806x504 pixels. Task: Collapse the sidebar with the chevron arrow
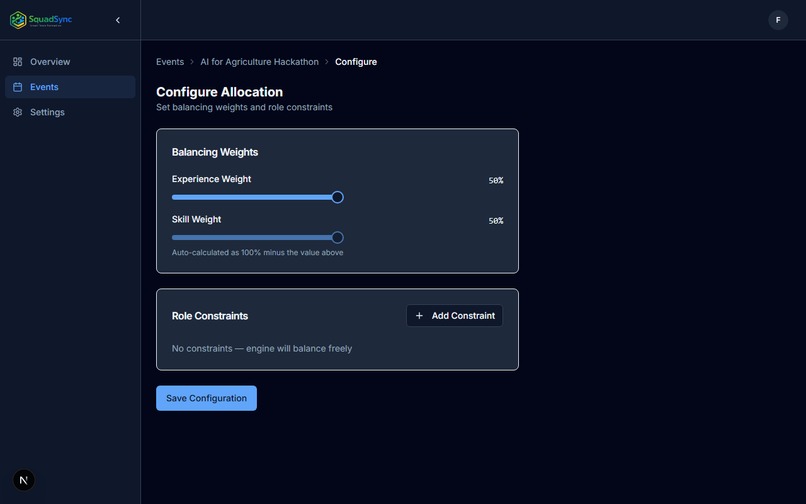pos(118,20)
